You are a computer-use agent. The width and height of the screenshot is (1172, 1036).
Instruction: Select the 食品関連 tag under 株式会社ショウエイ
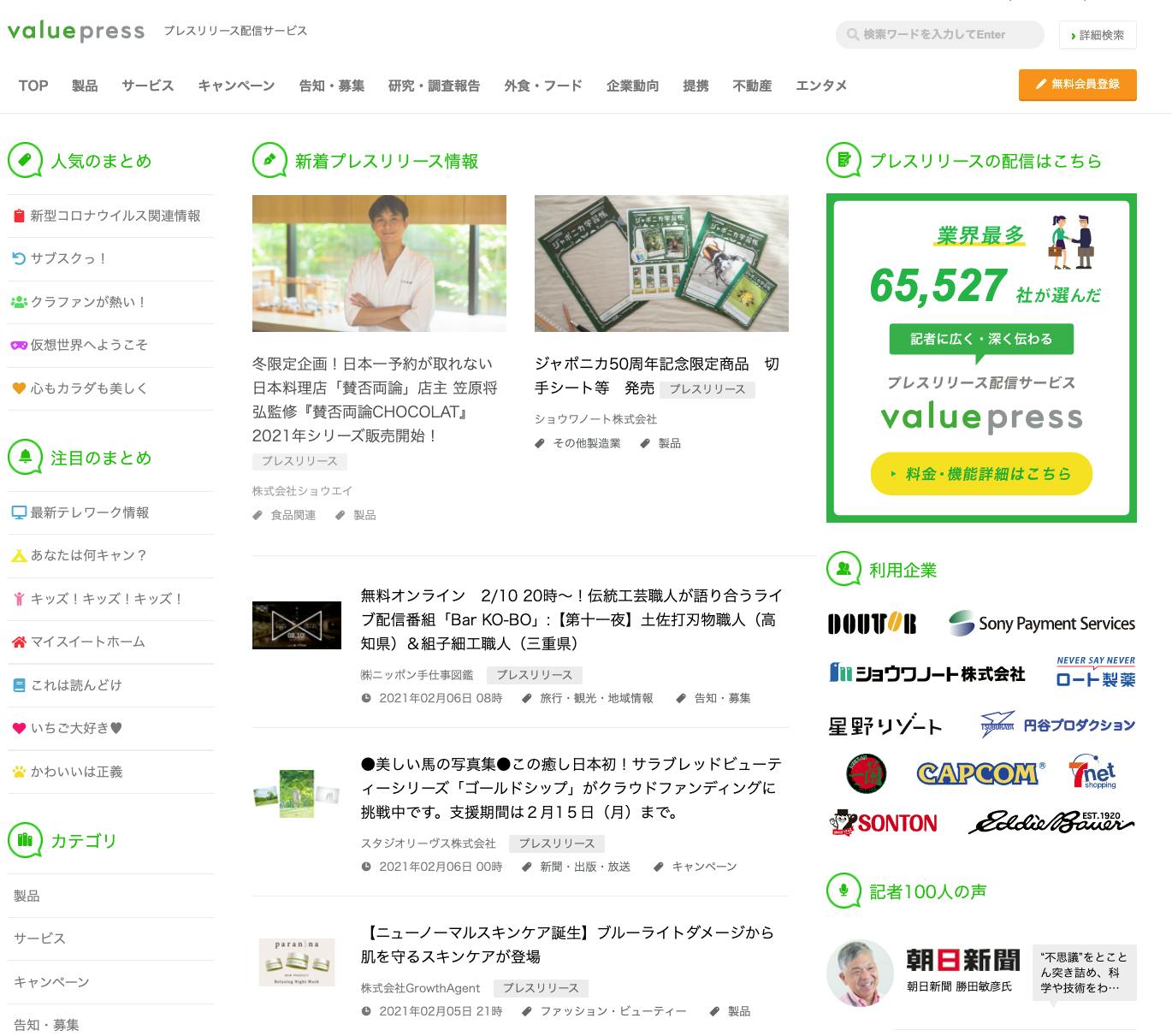293,515
